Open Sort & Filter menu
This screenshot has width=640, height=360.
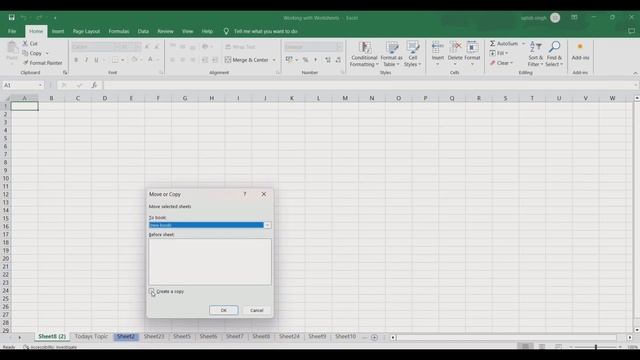click(x=535, y=54)
